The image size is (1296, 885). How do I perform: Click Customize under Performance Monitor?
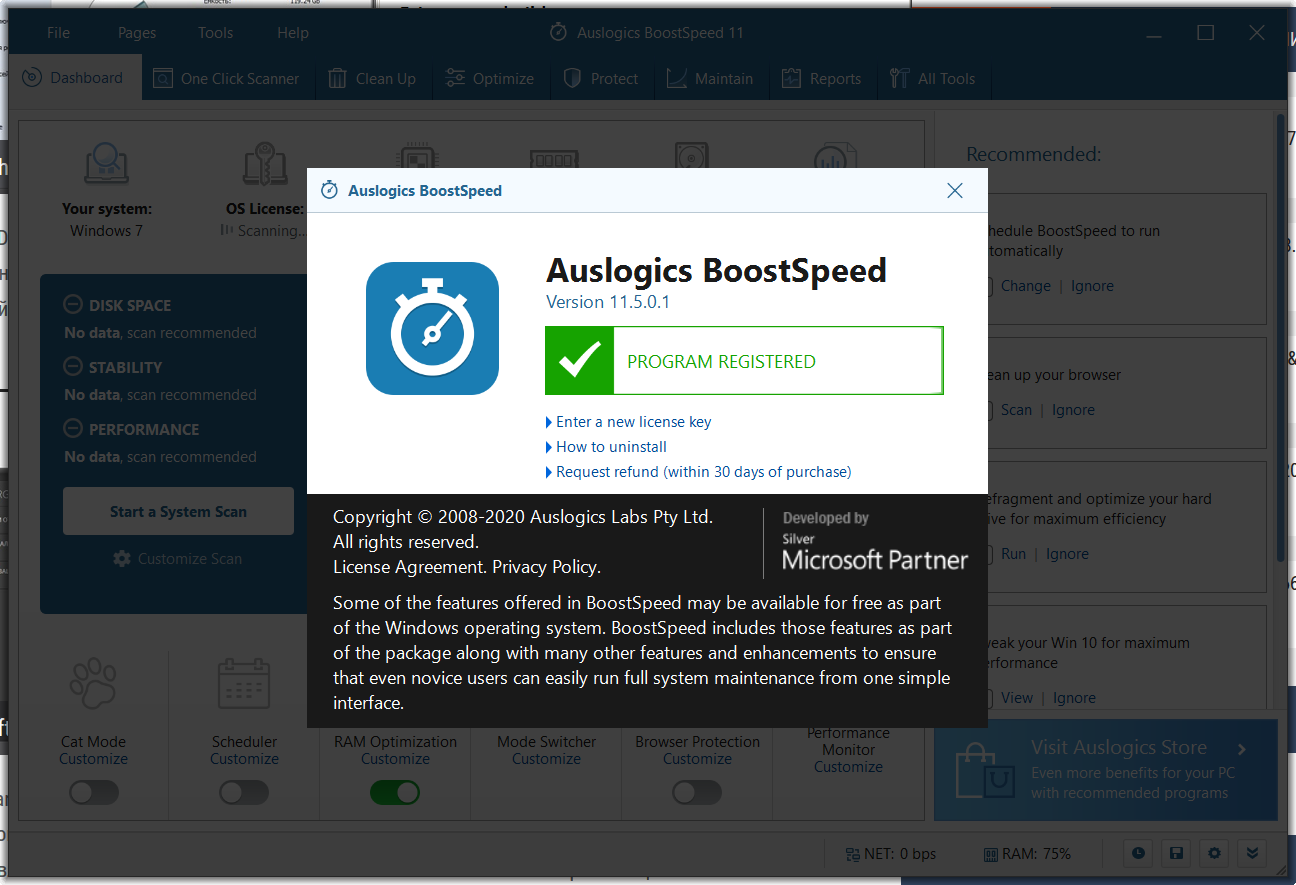point(848,767)
